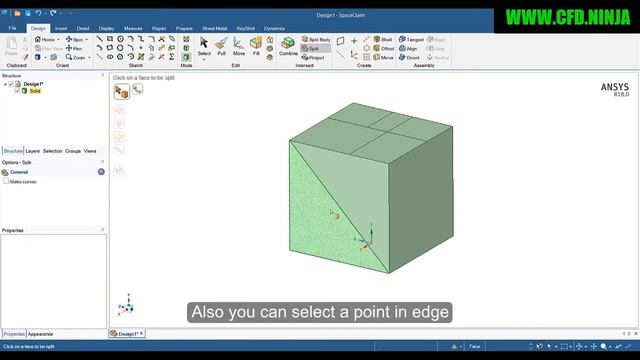Collapse the Design1 tree node
The width and height of the screenshot is (640, 360).
5,84
